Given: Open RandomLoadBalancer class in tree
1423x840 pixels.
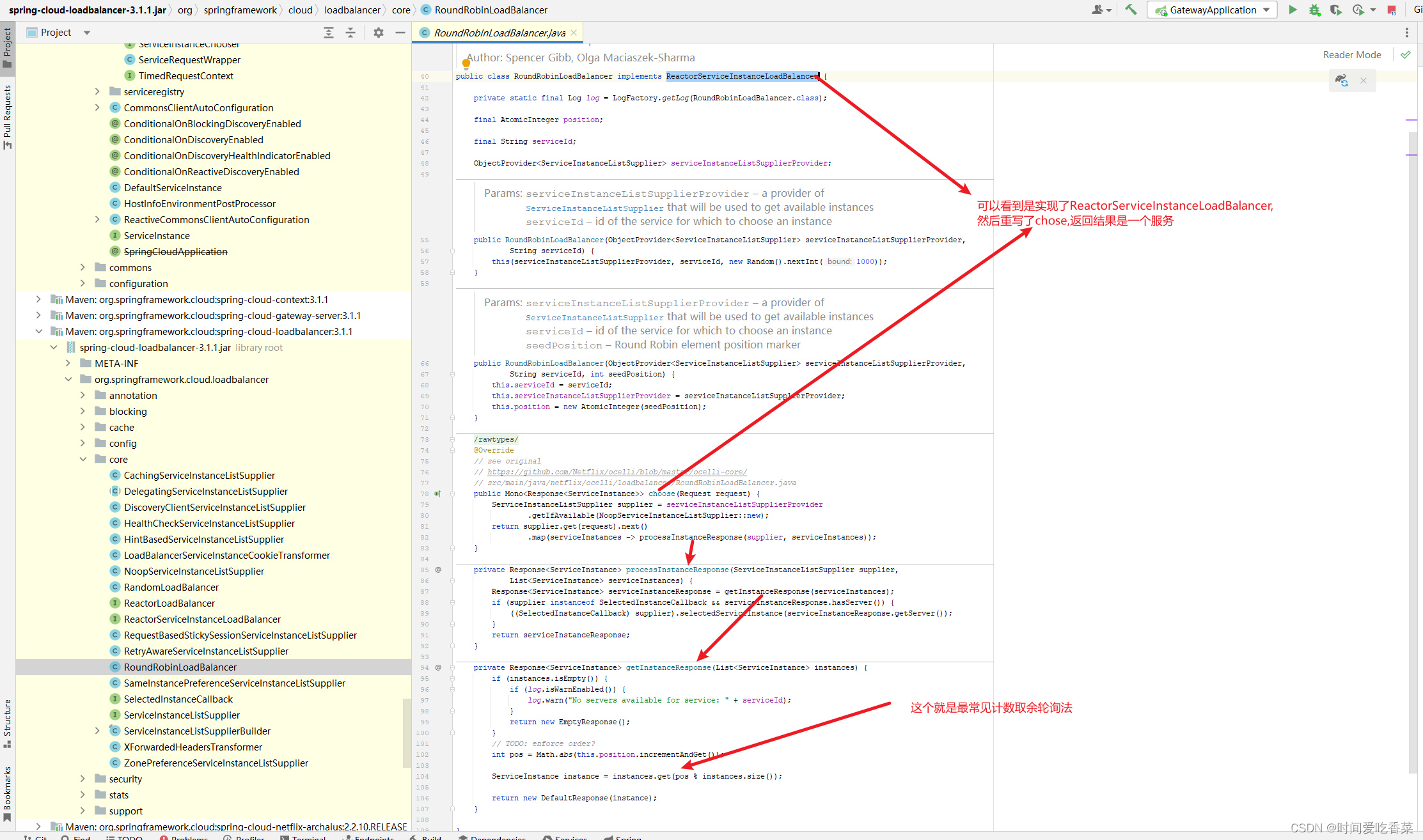Looking at the screenshot, I should pos(171,587).
